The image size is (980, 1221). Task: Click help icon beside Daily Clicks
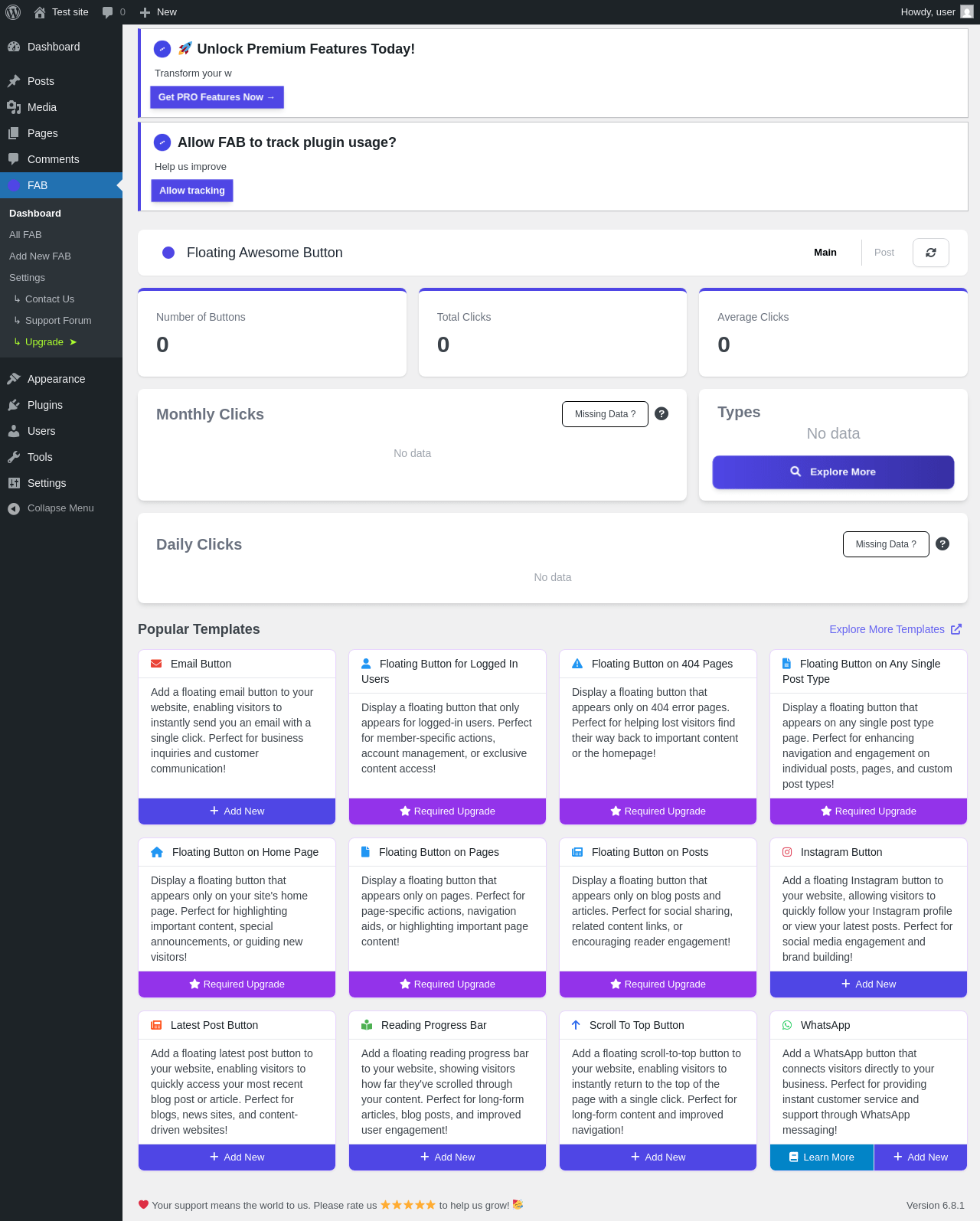coord(942,544)
